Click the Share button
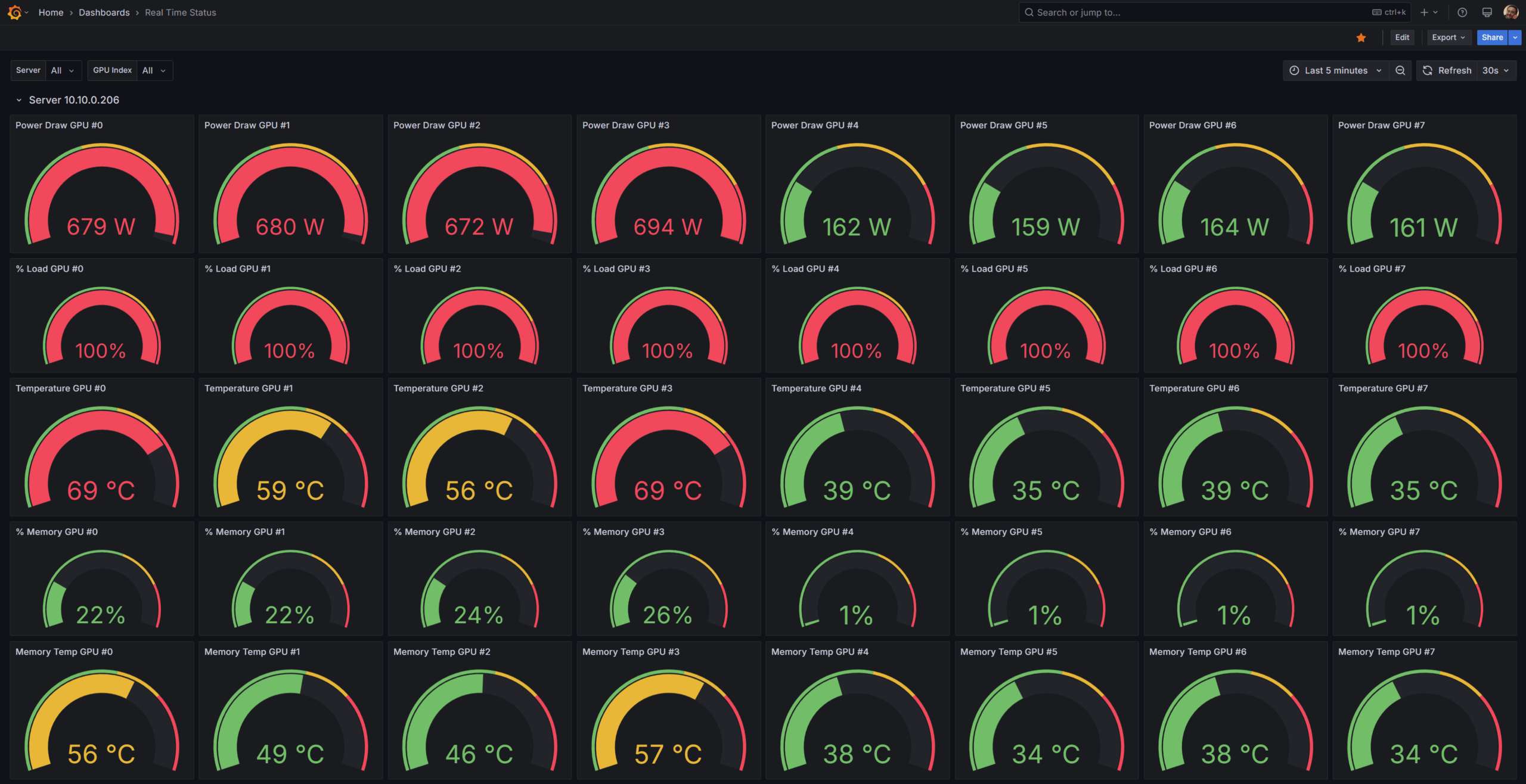 [1492, 37]
